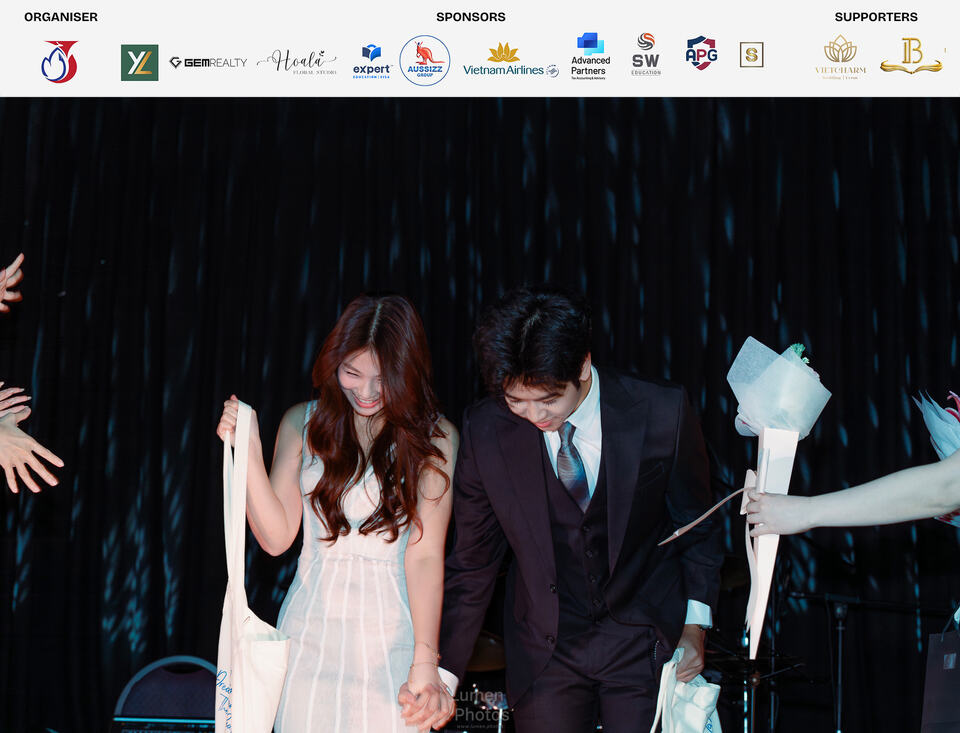
Task: Click the ORGANISER heading
Action: click(61, 17)
